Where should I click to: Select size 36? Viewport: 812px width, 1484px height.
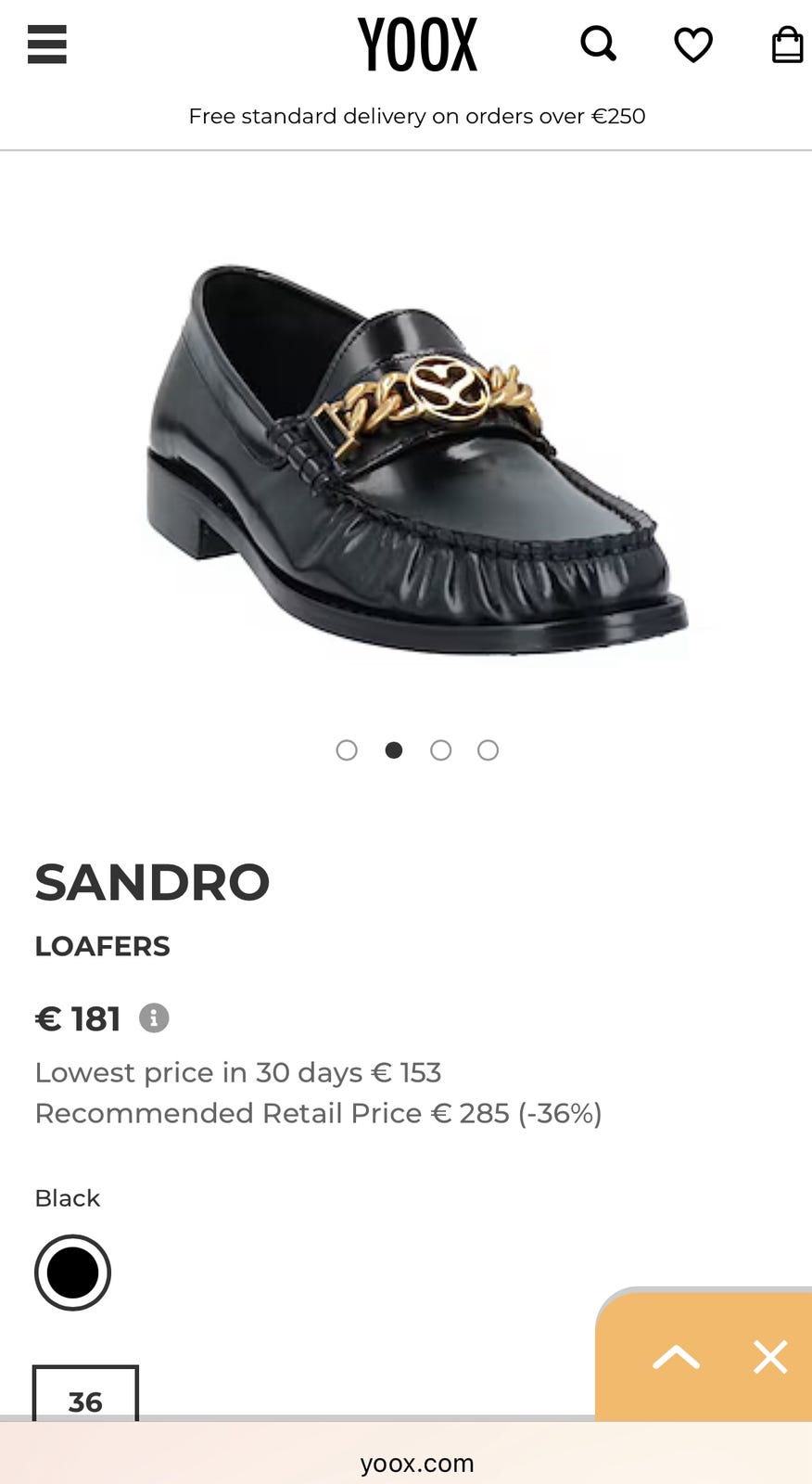coord(85,1394)
